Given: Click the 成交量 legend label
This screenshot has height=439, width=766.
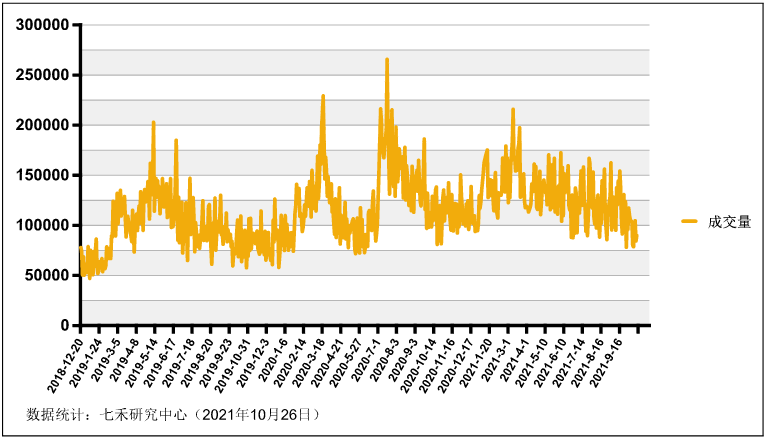Looking at the screenshot, I should tap(729, 222).
